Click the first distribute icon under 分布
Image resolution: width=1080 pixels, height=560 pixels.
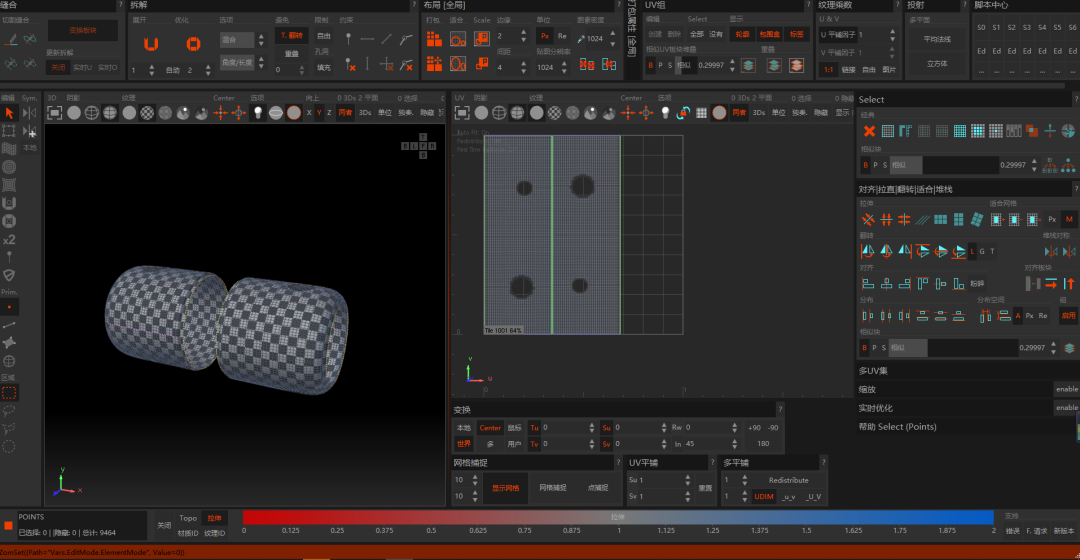tap(868, 315)
